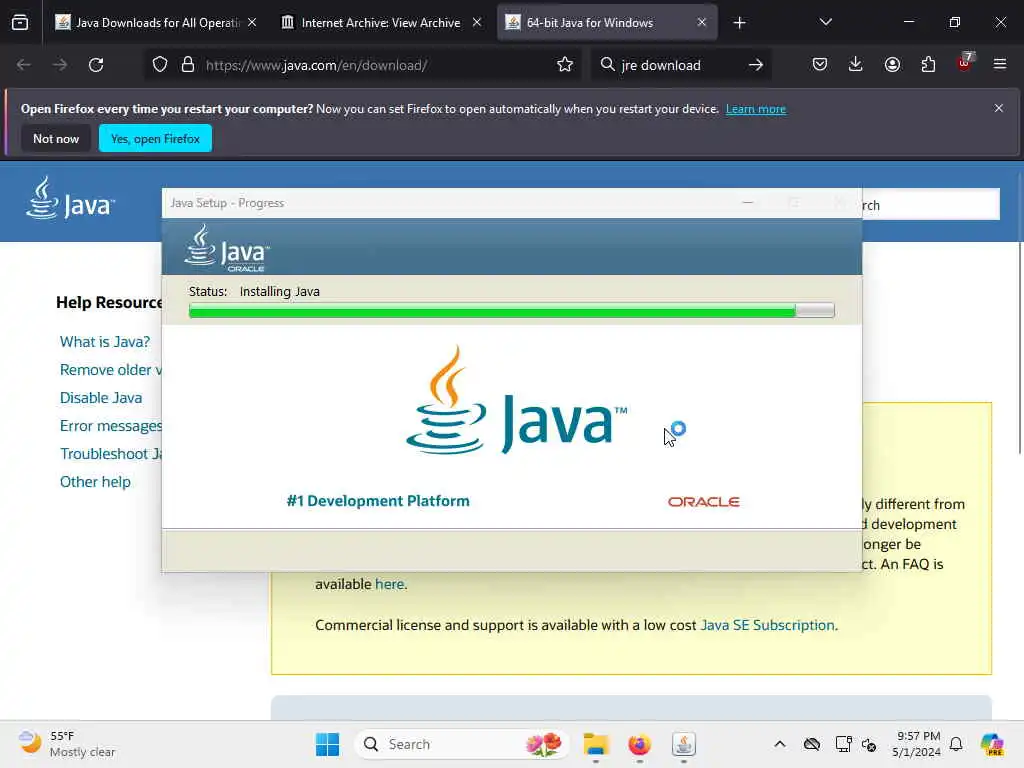Dismiss the Firefox restart notification bar
Image resolution: width=1024 pixels, height=768 pixels.
(999, 108)
